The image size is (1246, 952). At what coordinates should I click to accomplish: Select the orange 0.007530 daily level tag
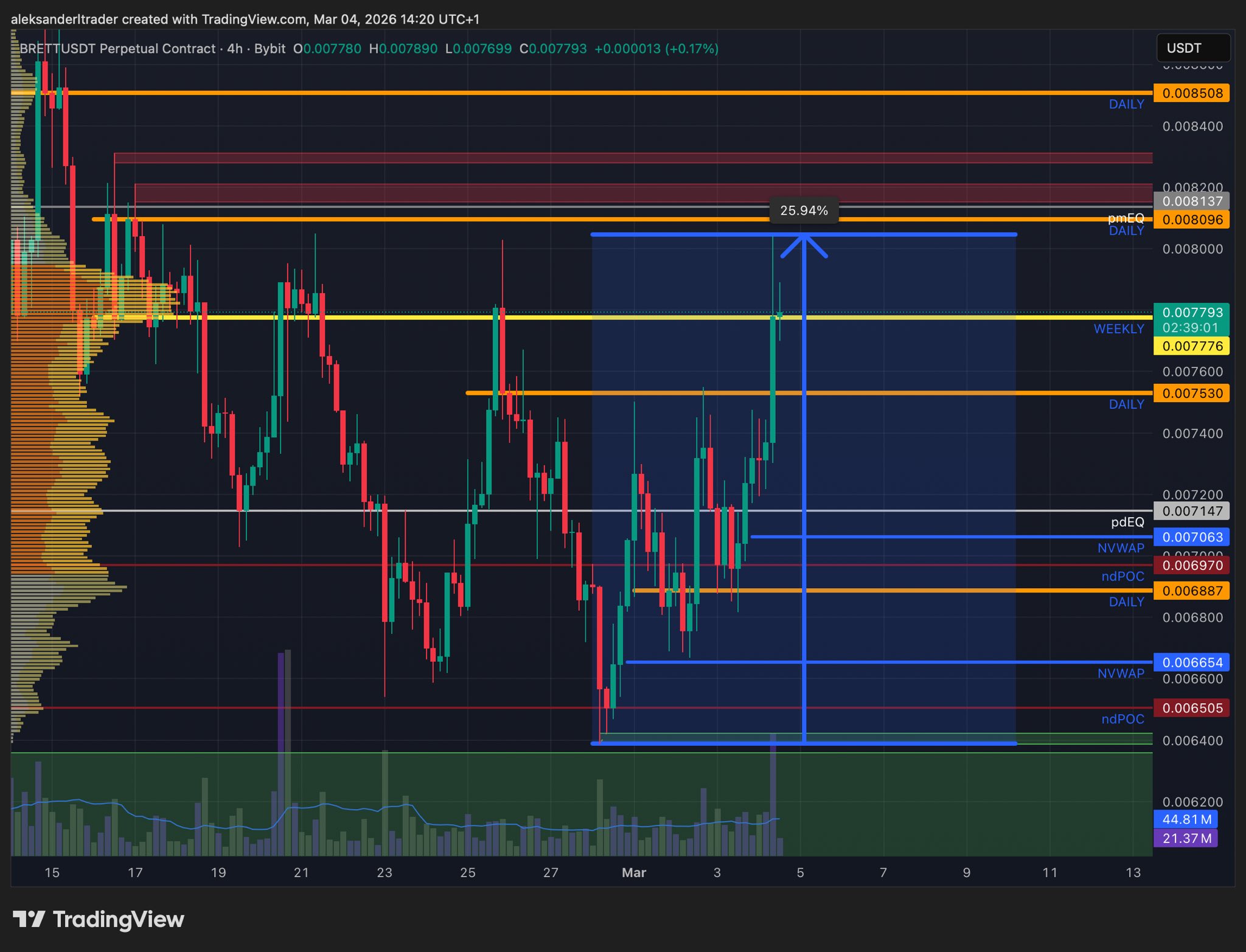[1191, 393]
